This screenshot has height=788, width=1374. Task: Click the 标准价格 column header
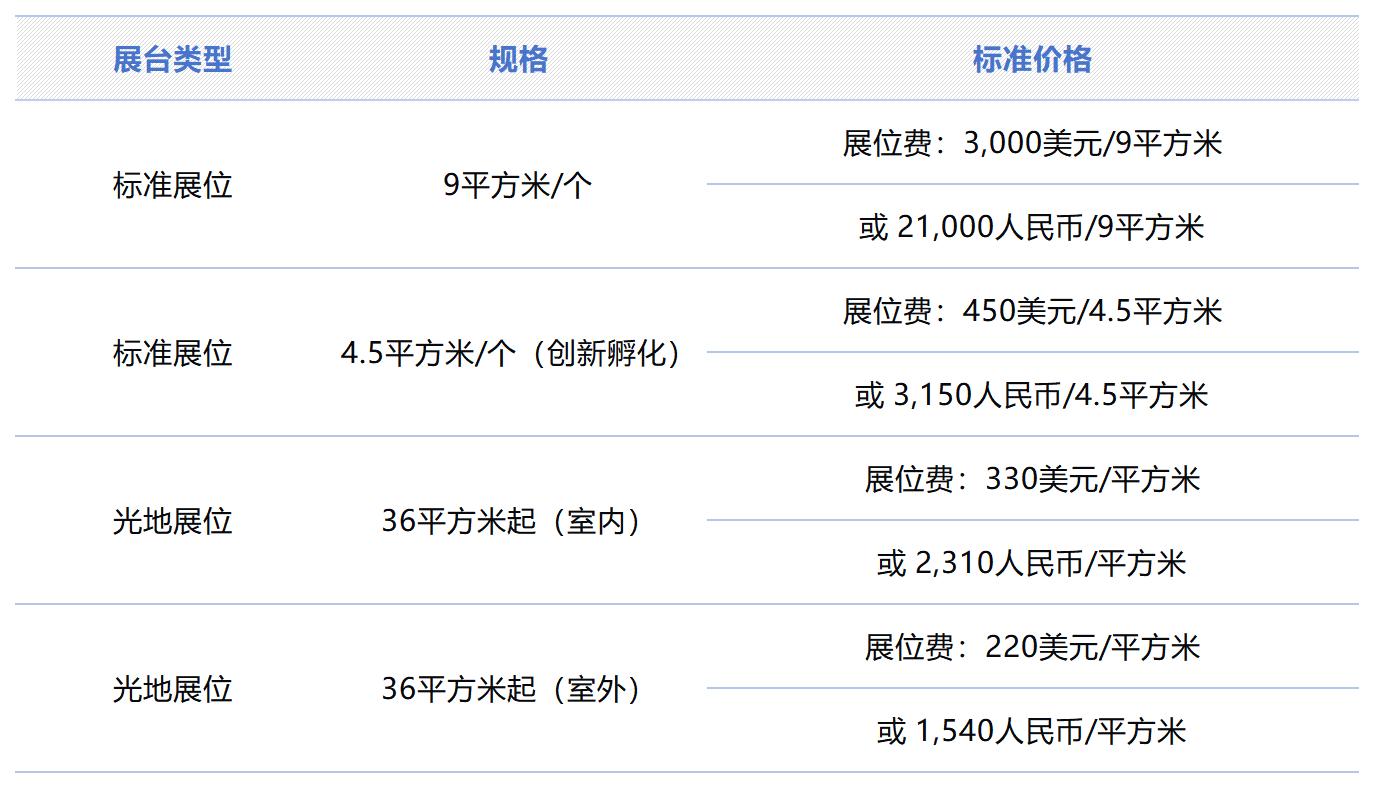1032,60
